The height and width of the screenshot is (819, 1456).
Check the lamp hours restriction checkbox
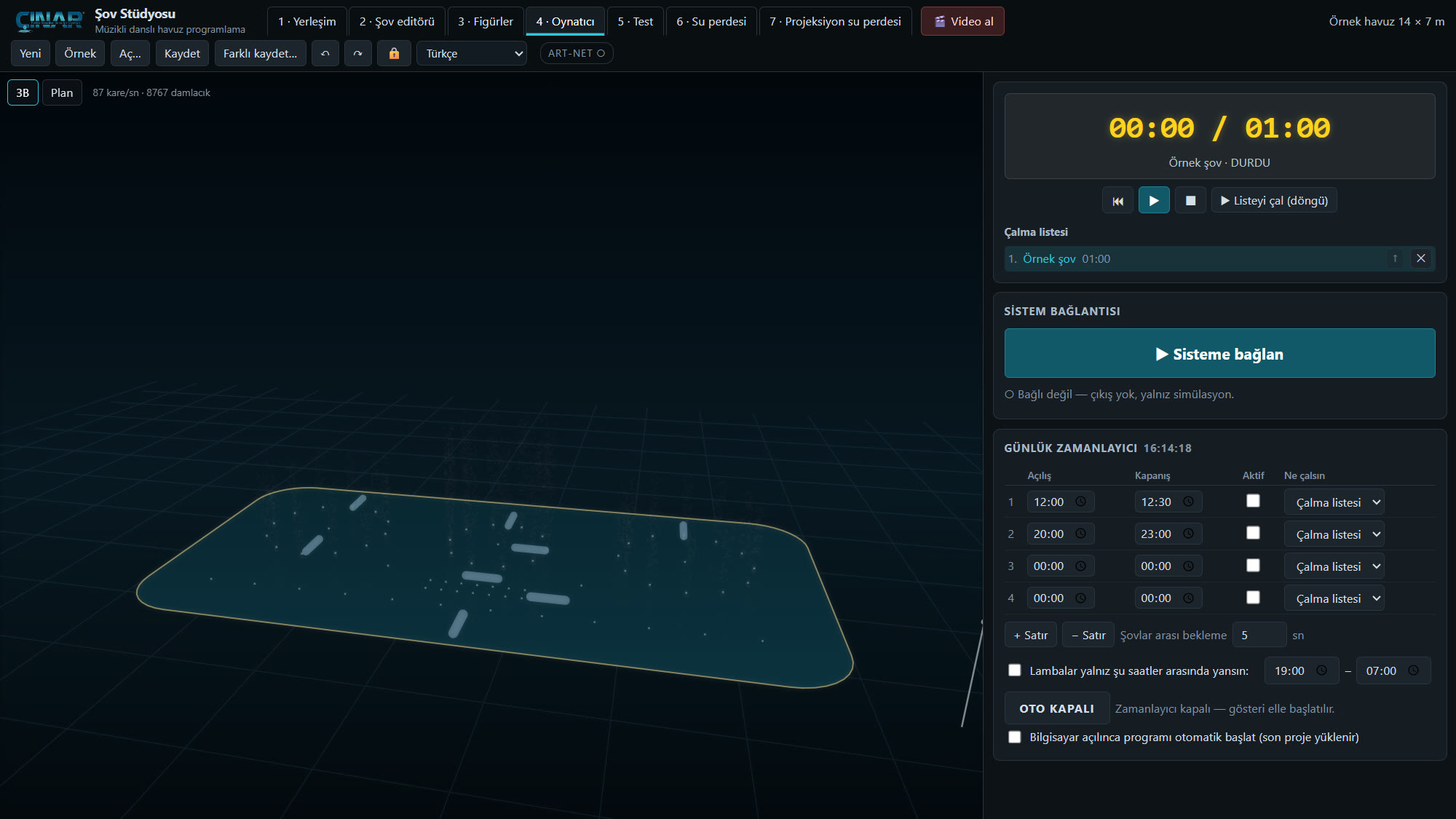pyautogui.click(x=1014, y=670)
